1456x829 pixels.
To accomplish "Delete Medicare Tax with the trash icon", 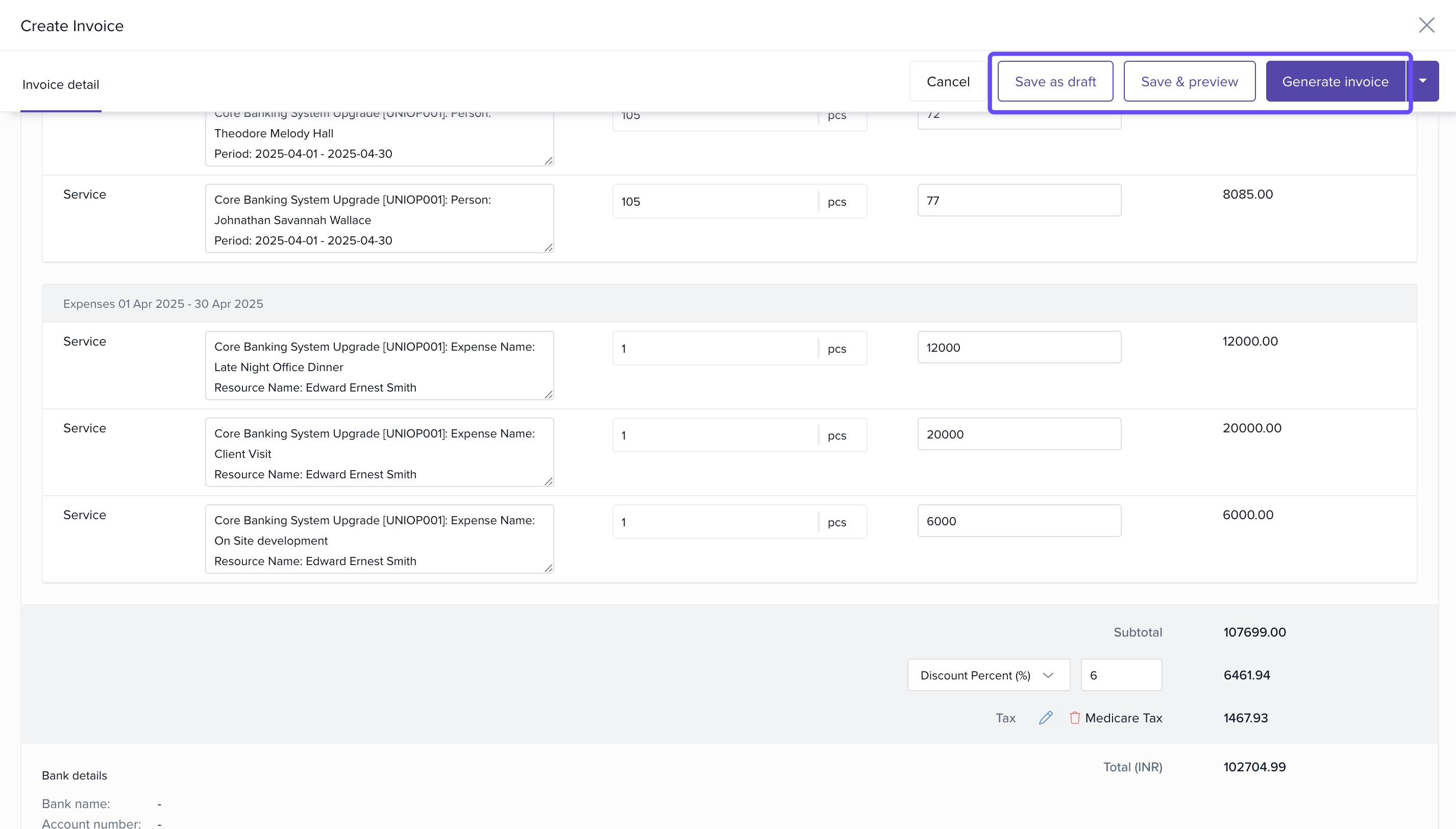I will pyautogui.click(x=1074, y=717).
